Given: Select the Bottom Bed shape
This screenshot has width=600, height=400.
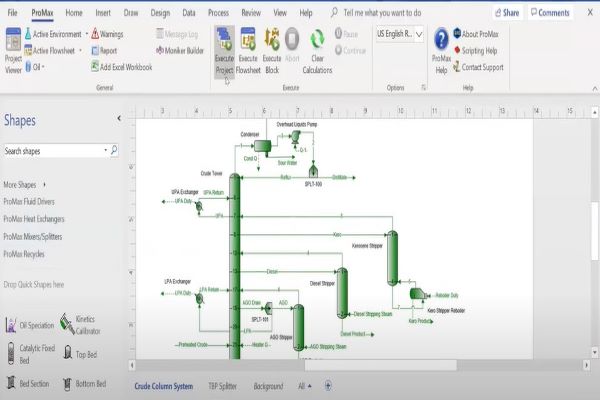Looking at the screenshot, I should point(84,384).
